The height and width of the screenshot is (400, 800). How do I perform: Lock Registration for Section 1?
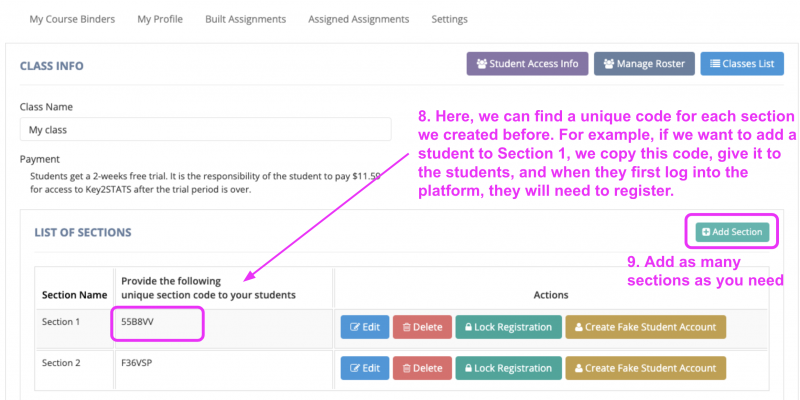coord(508,327)
